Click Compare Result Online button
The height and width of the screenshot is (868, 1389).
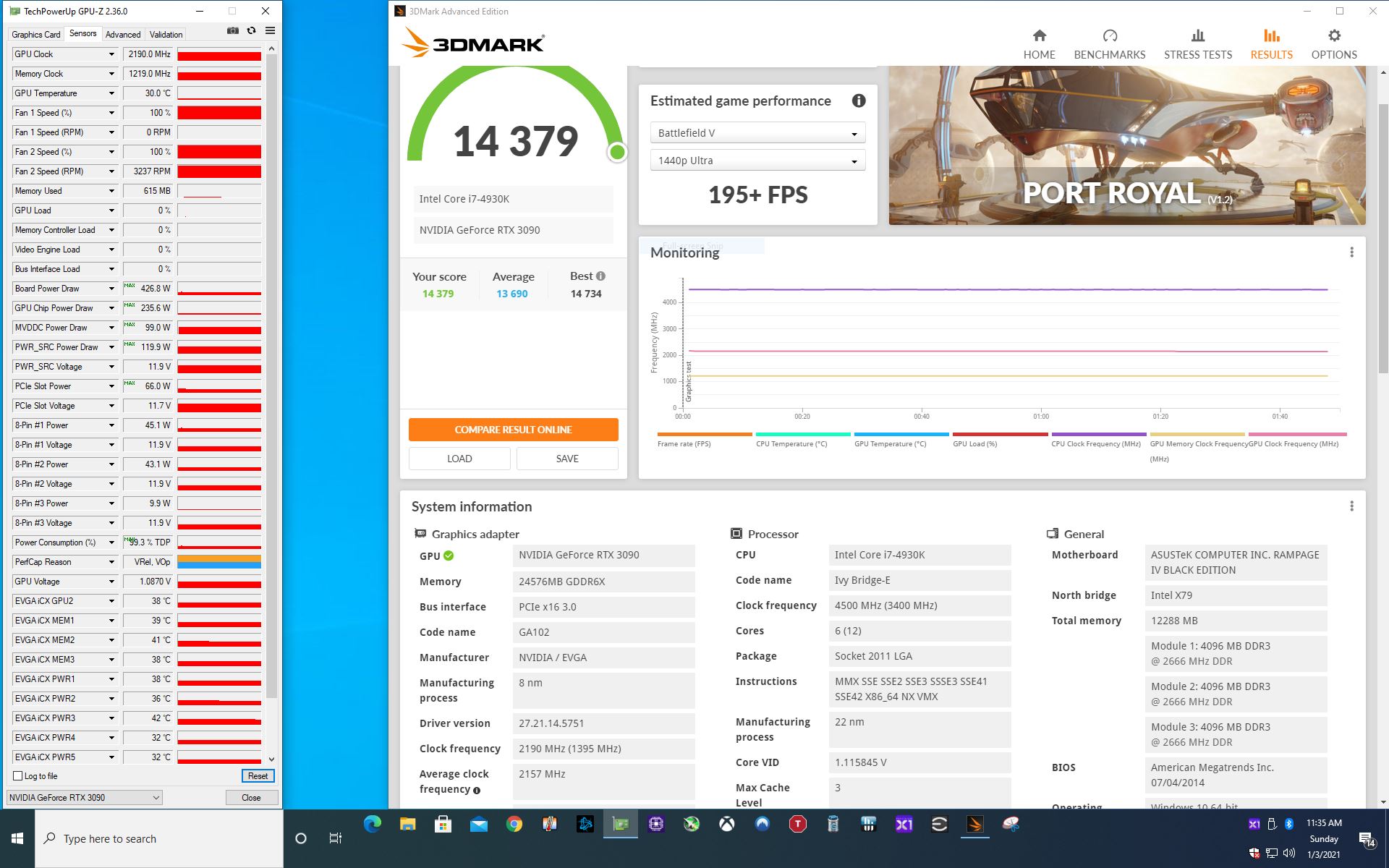pyautogui.click(x=513, y=430)
